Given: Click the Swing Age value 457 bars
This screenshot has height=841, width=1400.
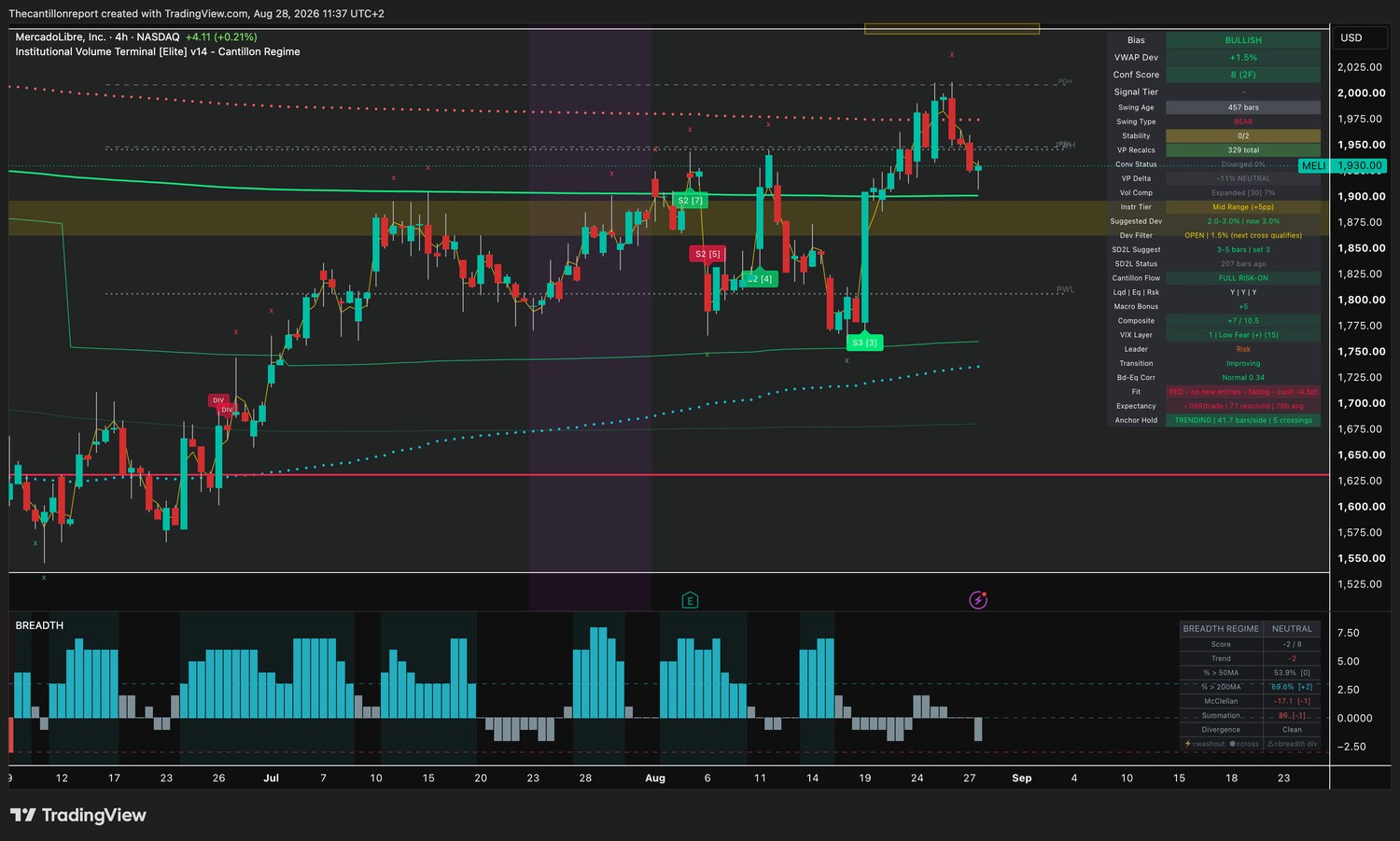Looking at the screenshot, I should 1243,107.
